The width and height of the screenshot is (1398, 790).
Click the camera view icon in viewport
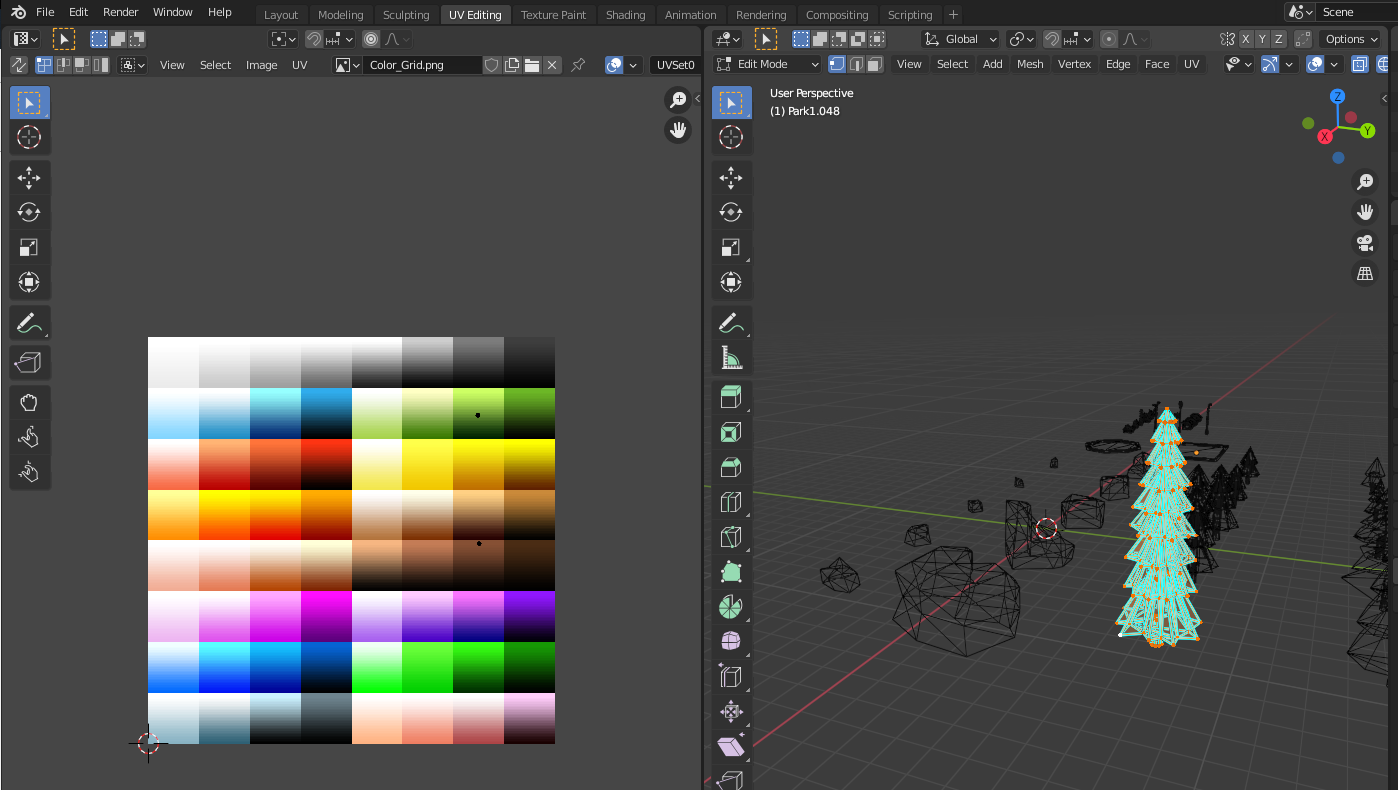tap(1365, 243)
